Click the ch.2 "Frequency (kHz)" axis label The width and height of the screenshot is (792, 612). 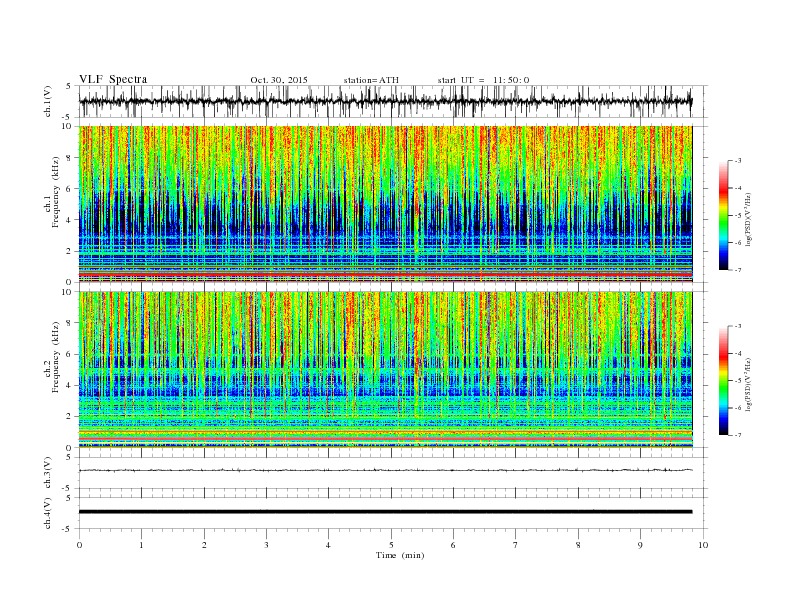(56, 356)
